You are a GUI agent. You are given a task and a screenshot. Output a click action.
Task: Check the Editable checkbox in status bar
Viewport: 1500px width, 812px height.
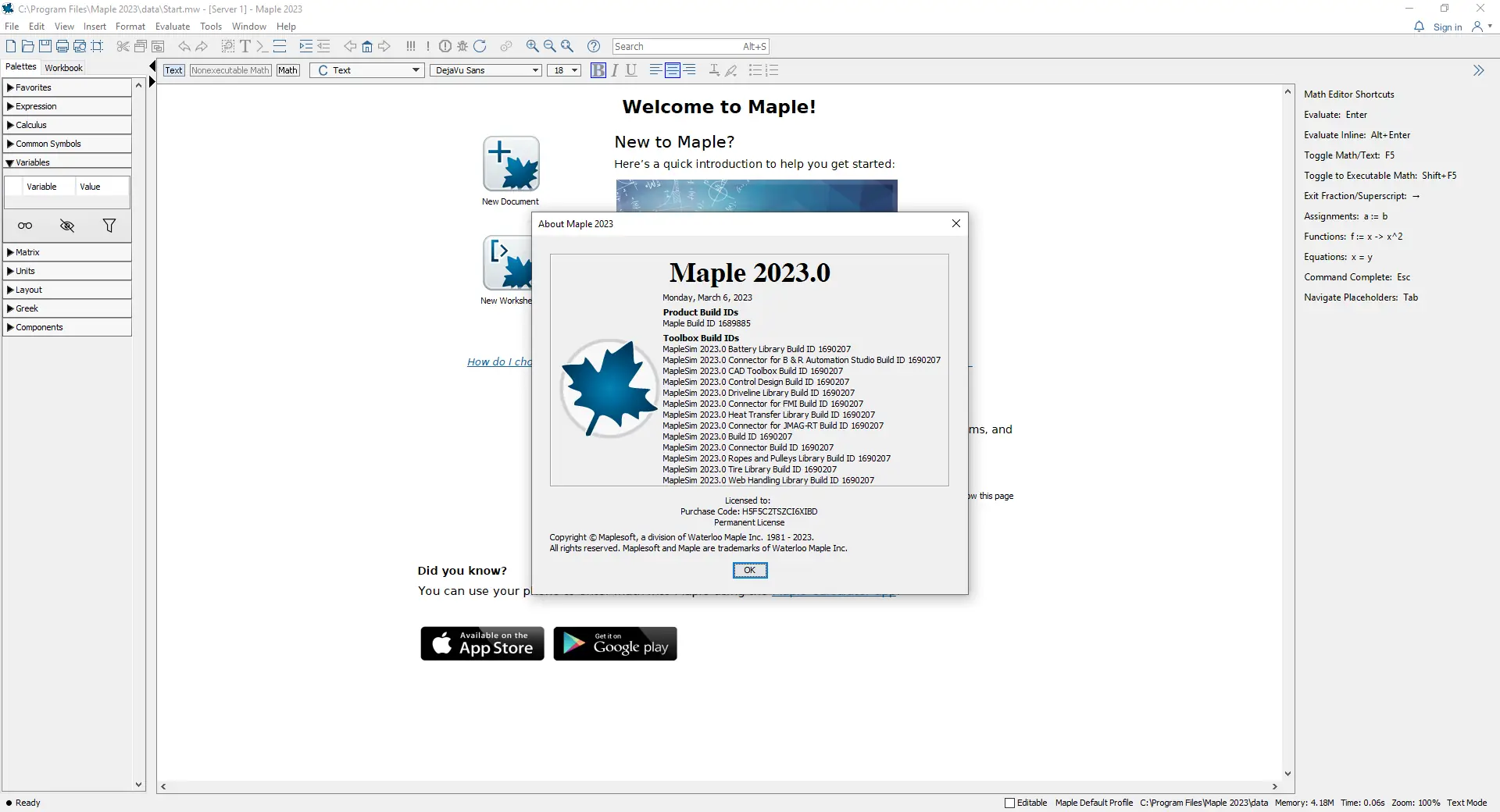pyautogui.click(x=1009, y=803)
